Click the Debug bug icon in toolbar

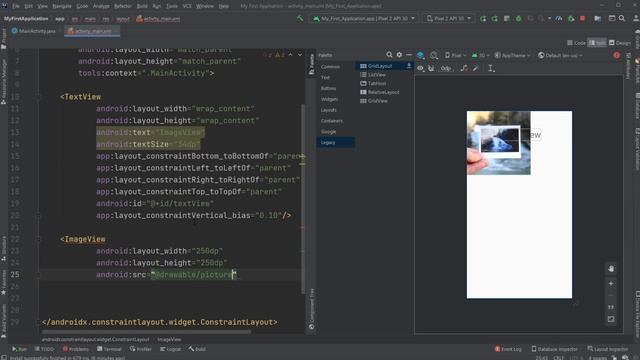tap(518, 18)
